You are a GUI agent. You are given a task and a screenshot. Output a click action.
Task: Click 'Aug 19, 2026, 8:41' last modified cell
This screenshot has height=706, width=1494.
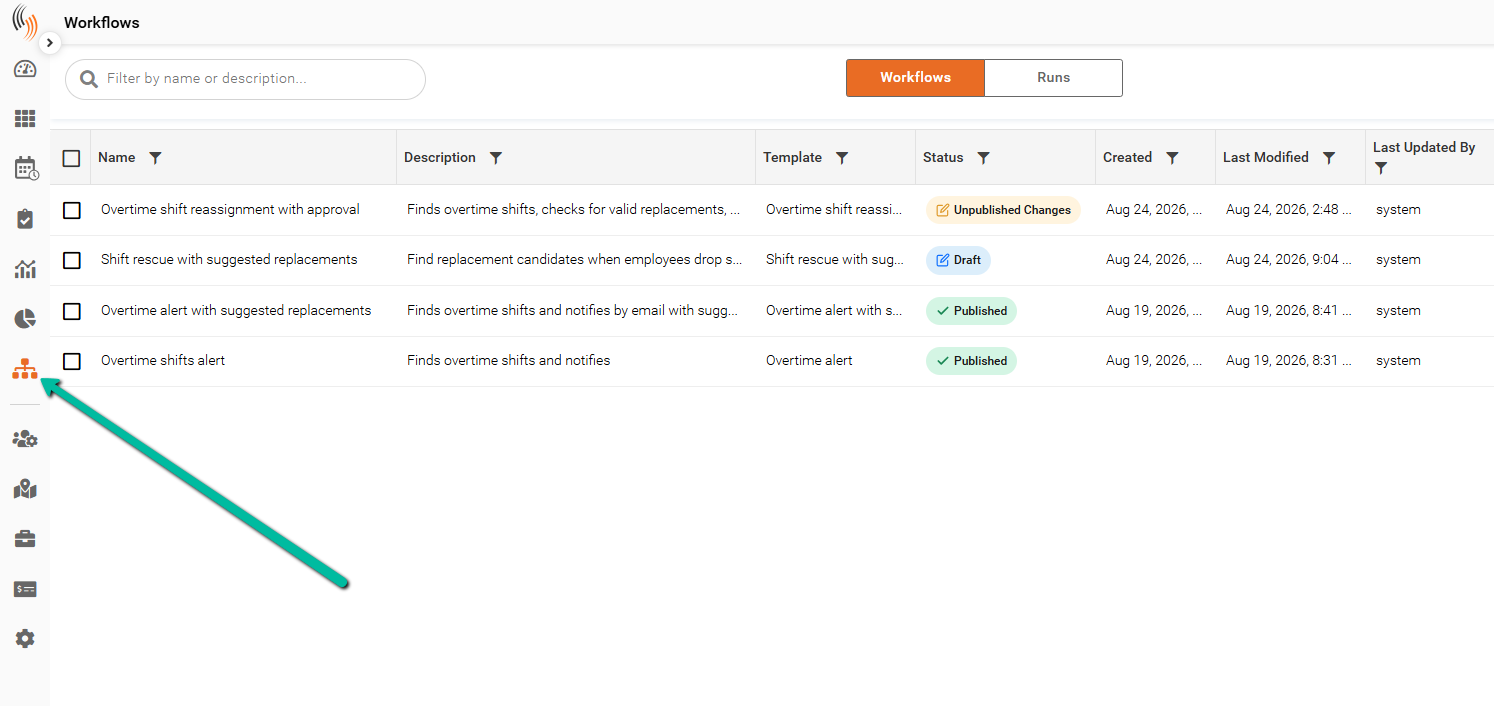point(1289,311)
